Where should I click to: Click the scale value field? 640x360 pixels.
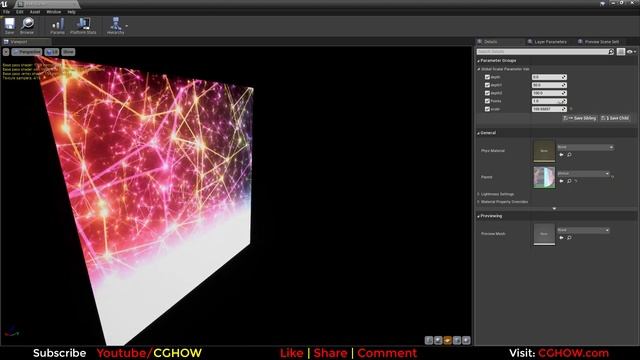tap(549, 109)
